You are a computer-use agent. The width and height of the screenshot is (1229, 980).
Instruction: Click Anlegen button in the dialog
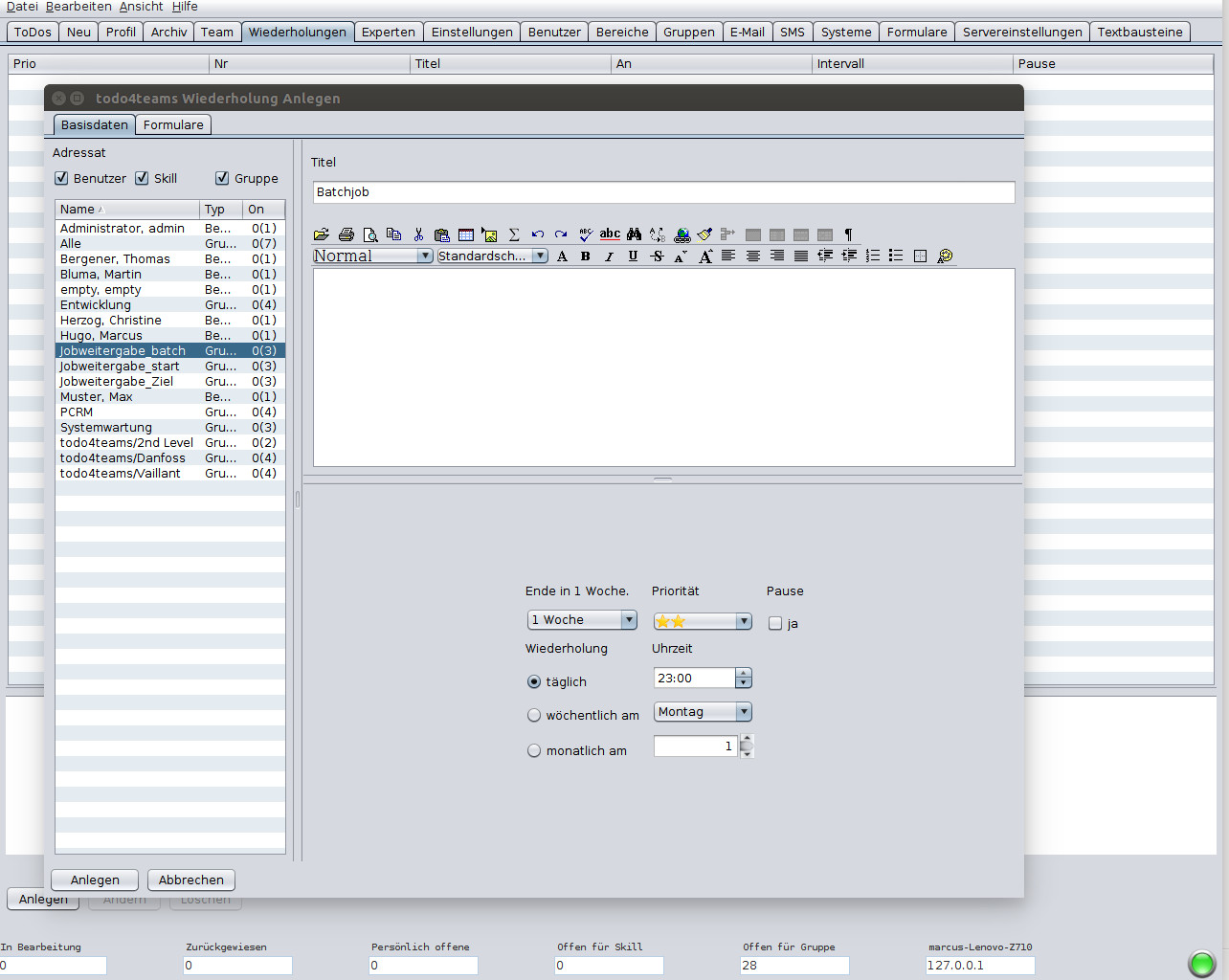95,880
